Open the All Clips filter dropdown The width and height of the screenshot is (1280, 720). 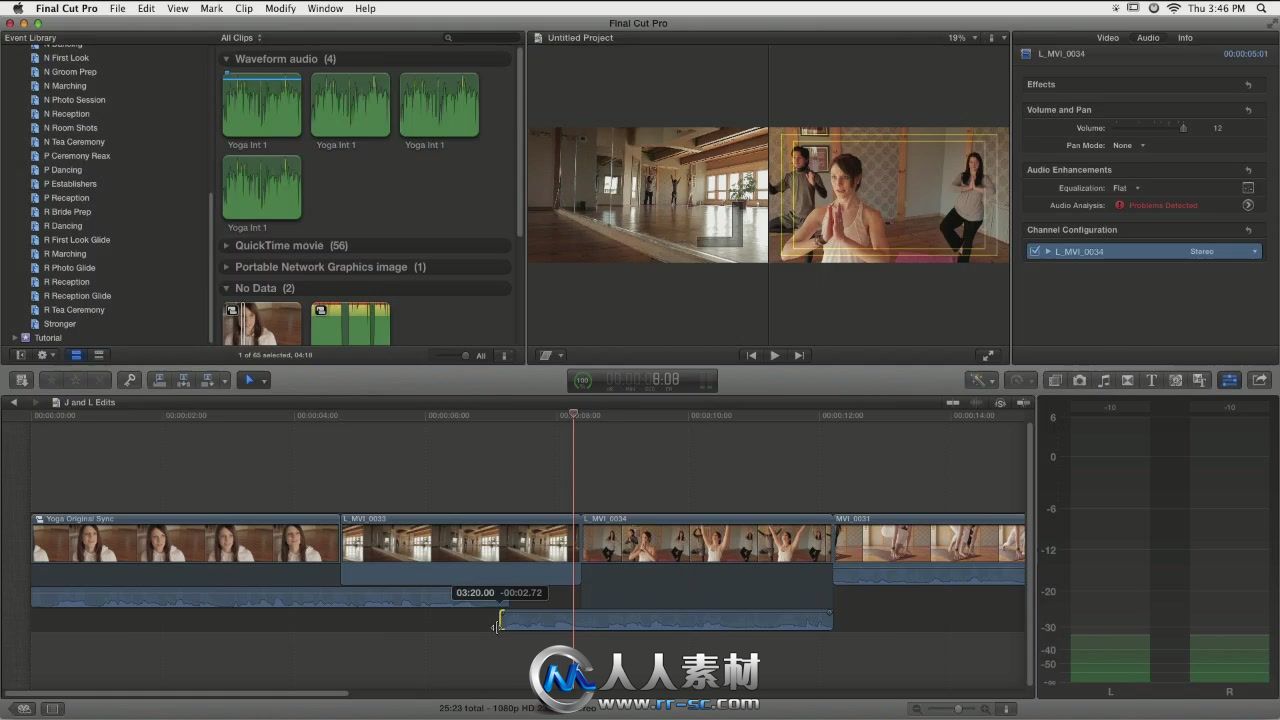(x=242, y=38)
